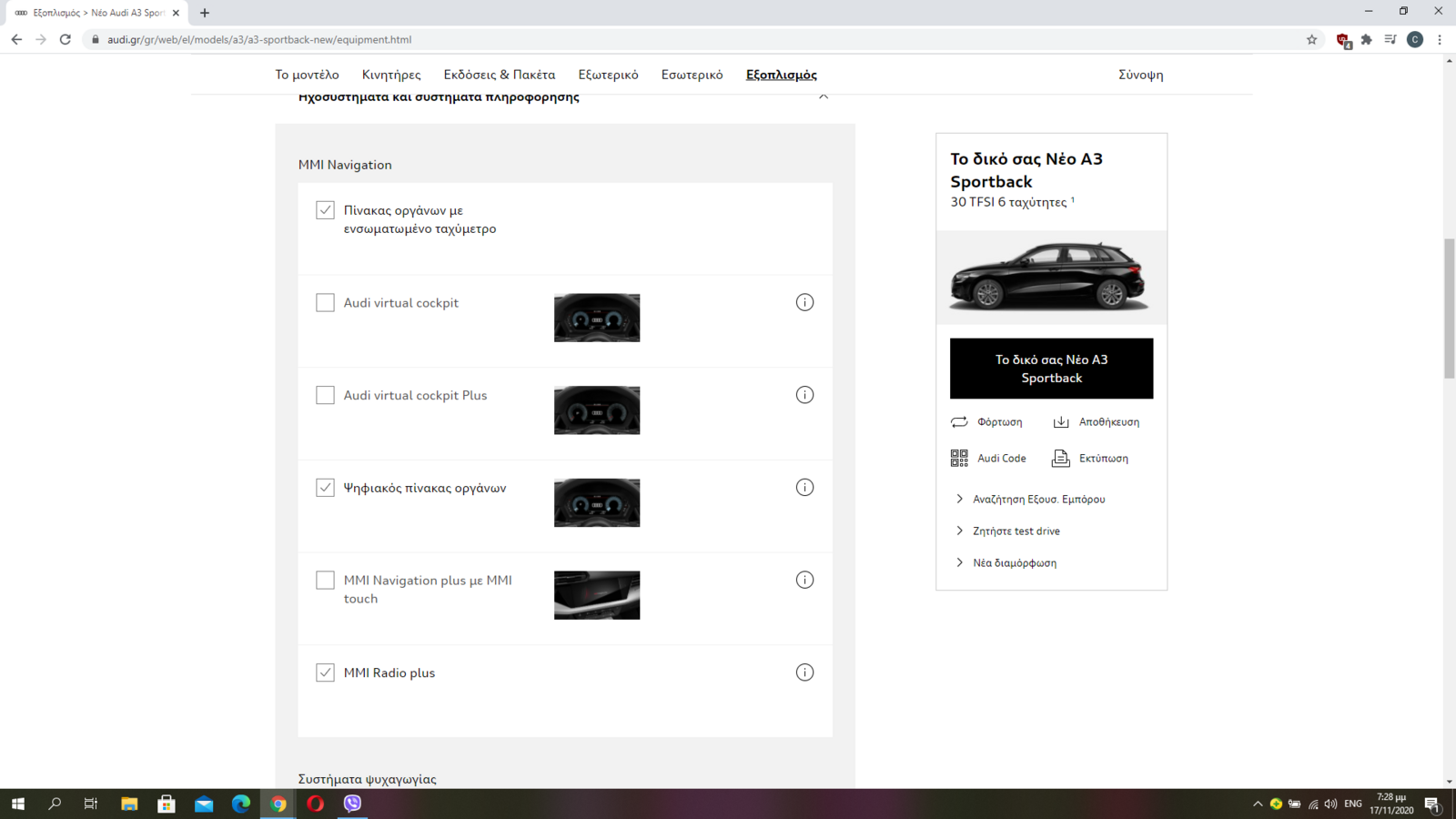
Task: Open Chrome media control icon
Action: pyautogui.click(x=1390, y=39)
